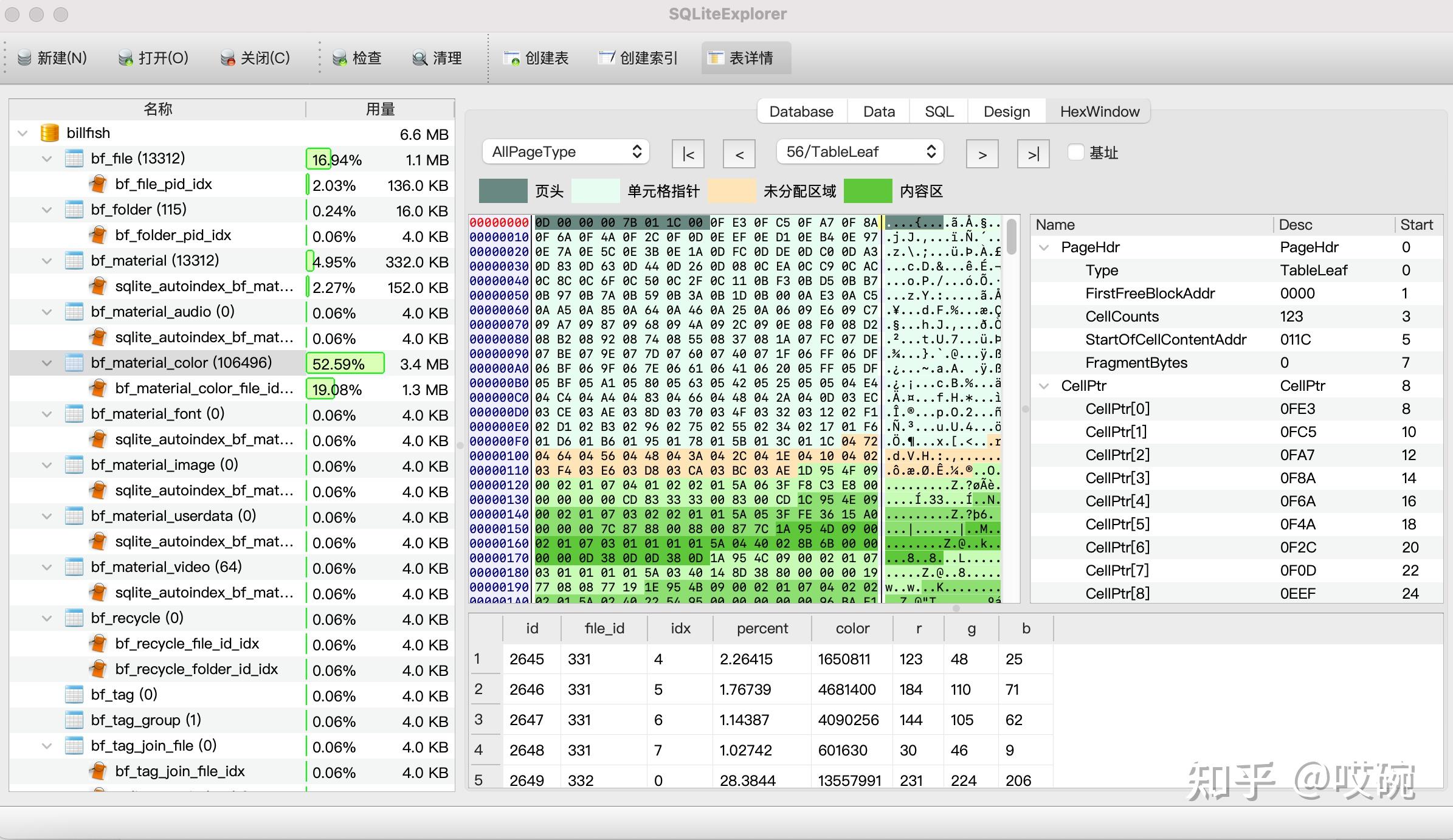
Task: Switch to the SQL tab
Action: pos(939,112)
